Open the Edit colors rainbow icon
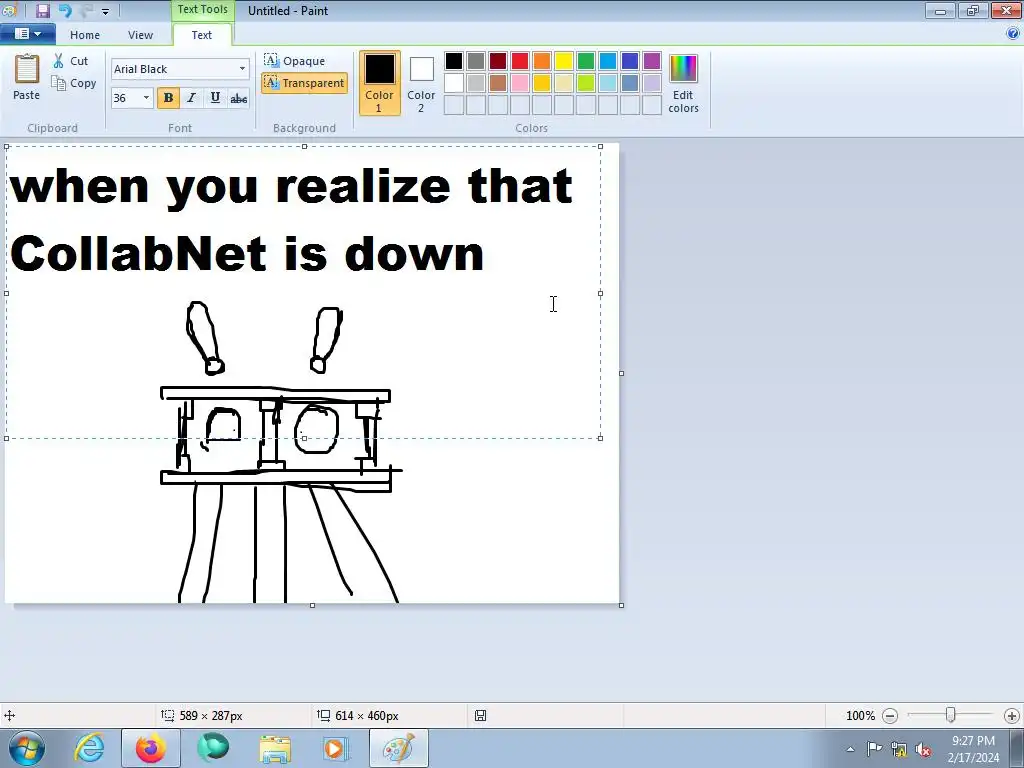 [x=683, y=69]
